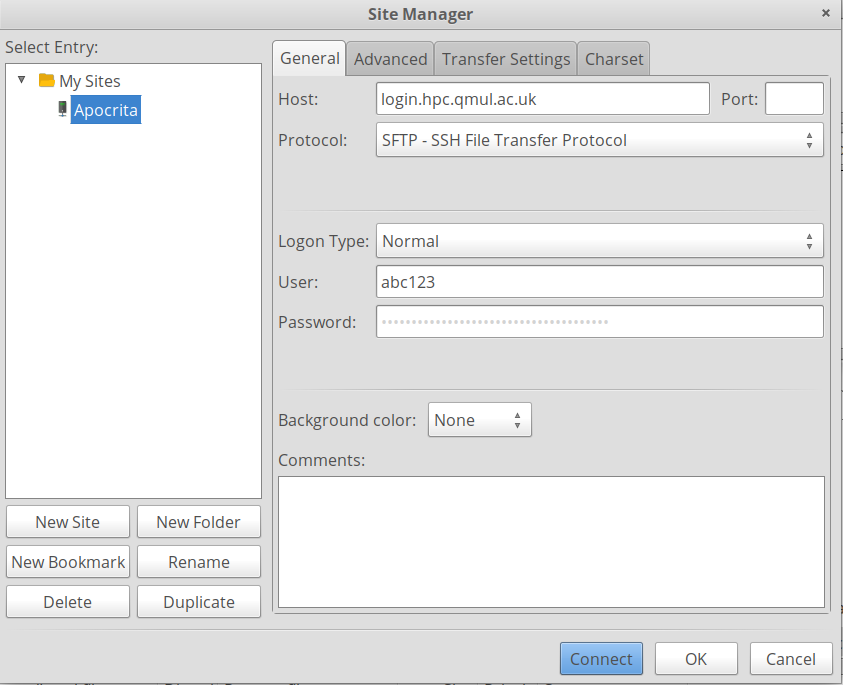Viewport: 843px width, 685px height.
Task: Switch to the General tab
Action: point(309,58)
